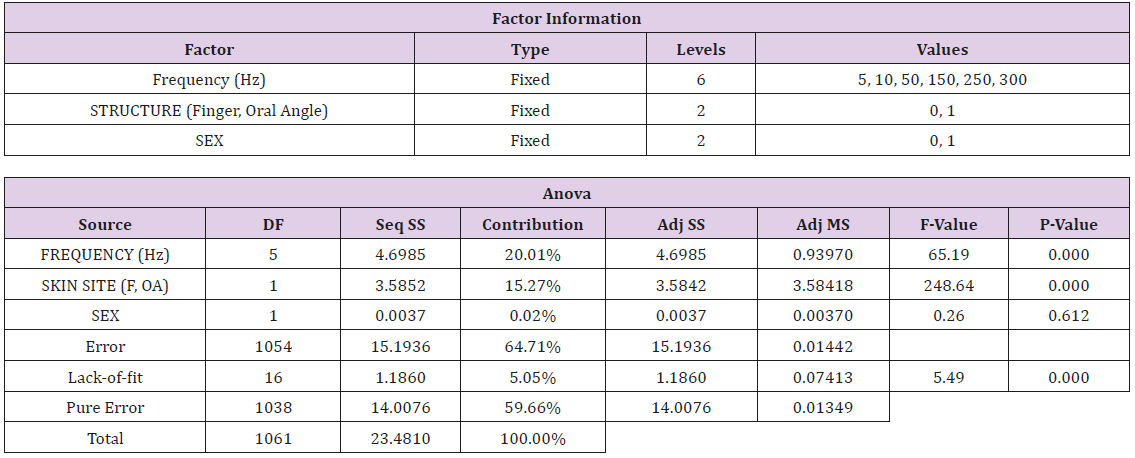Click the Lack-of-fit source cell
The width and height of the screenshot is (1135, 458).
coord(105,378)
